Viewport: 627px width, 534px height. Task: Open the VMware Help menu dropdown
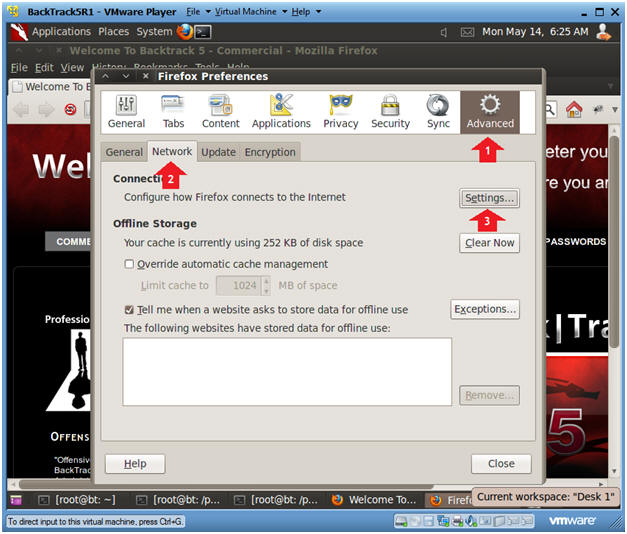pyautogui.click(x=306, y=12)
